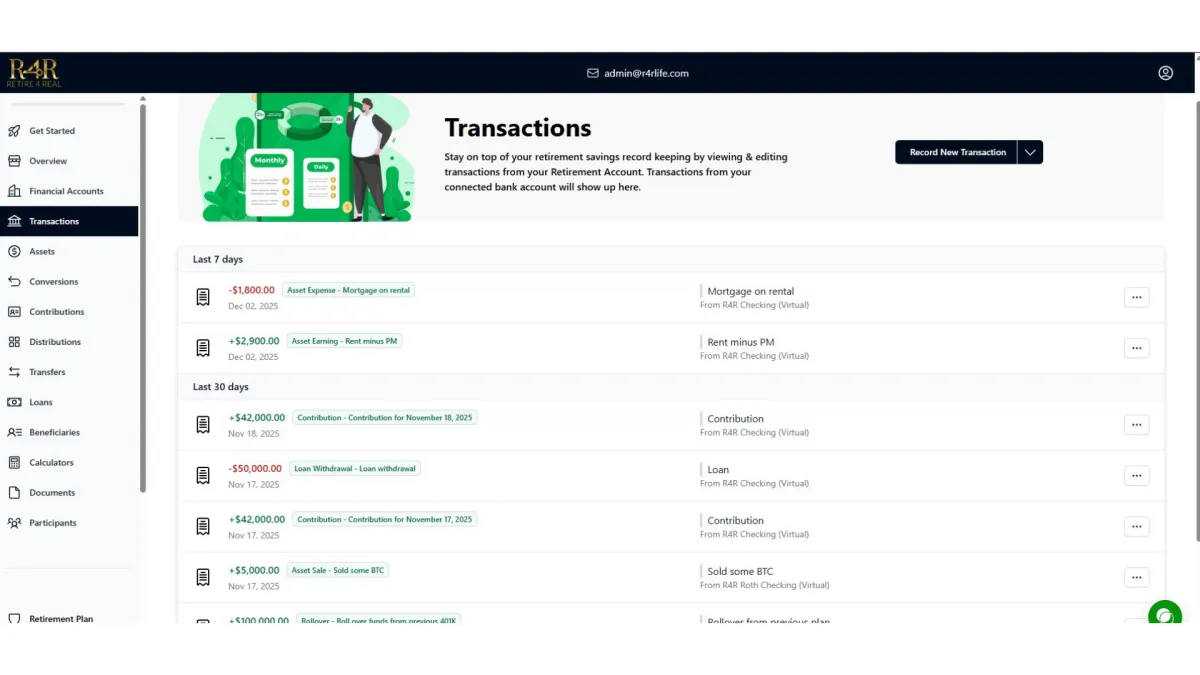Viewport: 1200px width, 675px height.
Task: Click the Get Started rocket icon
Action: (x=14, y=131)
